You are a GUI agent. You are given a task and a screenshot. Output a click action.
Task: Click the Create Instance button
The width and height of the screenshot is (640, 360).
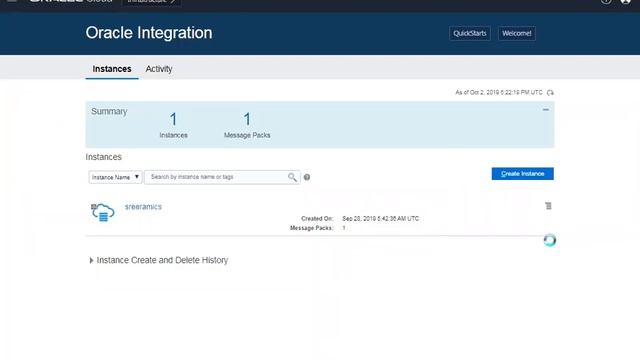[522, 174]
